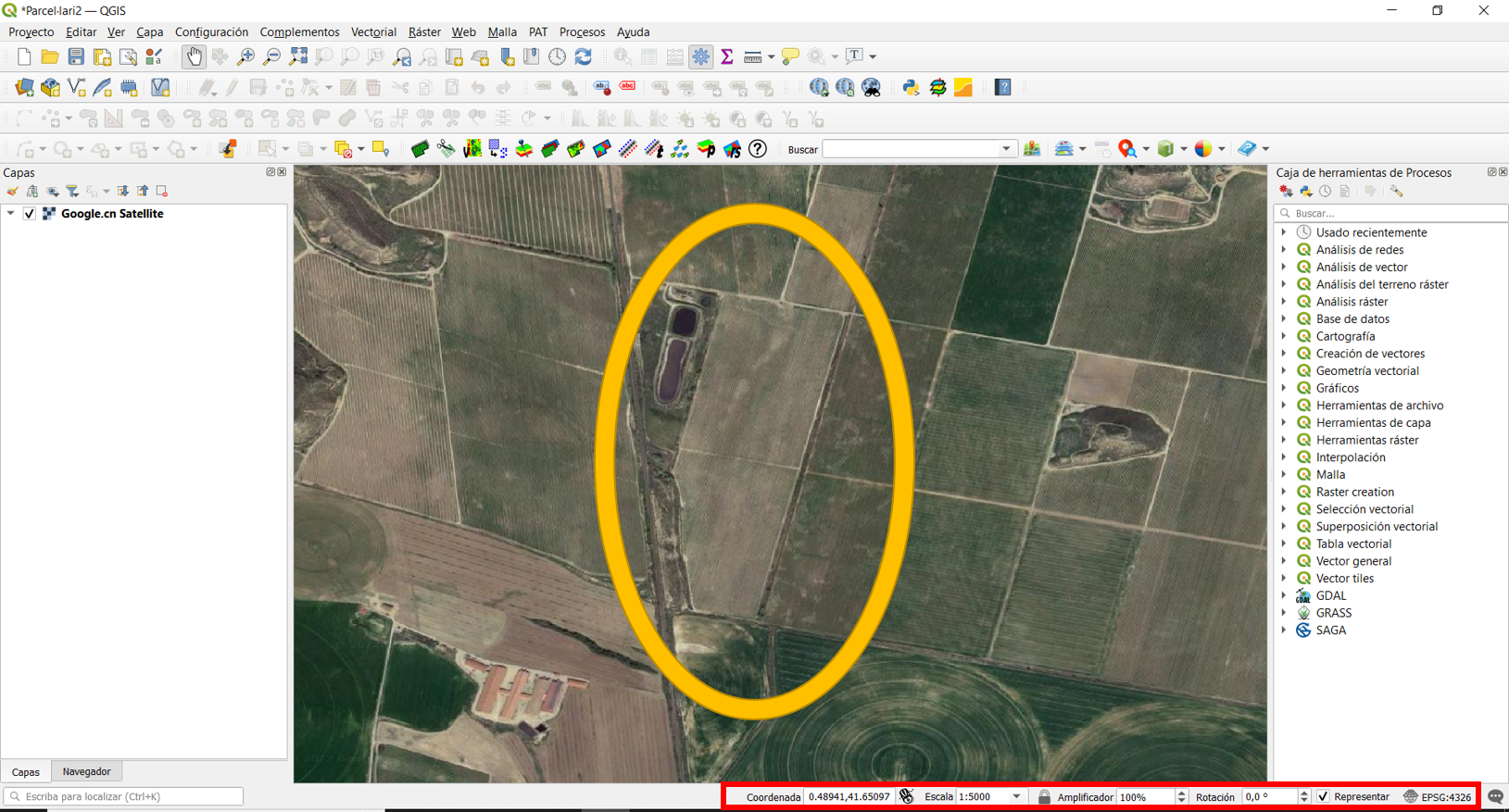This screenshot has width=1509, height=812.
Task: Click the GRASS toolbox entry
Action: pos(1333,613)
